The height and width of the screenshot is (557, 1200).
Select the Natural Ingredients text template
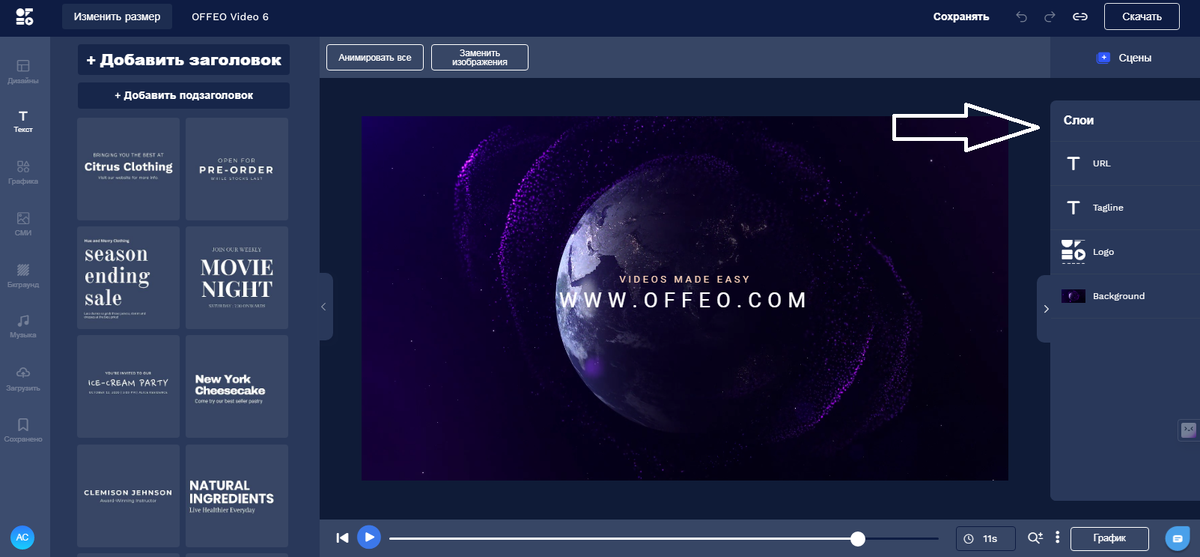coord(237,496)
